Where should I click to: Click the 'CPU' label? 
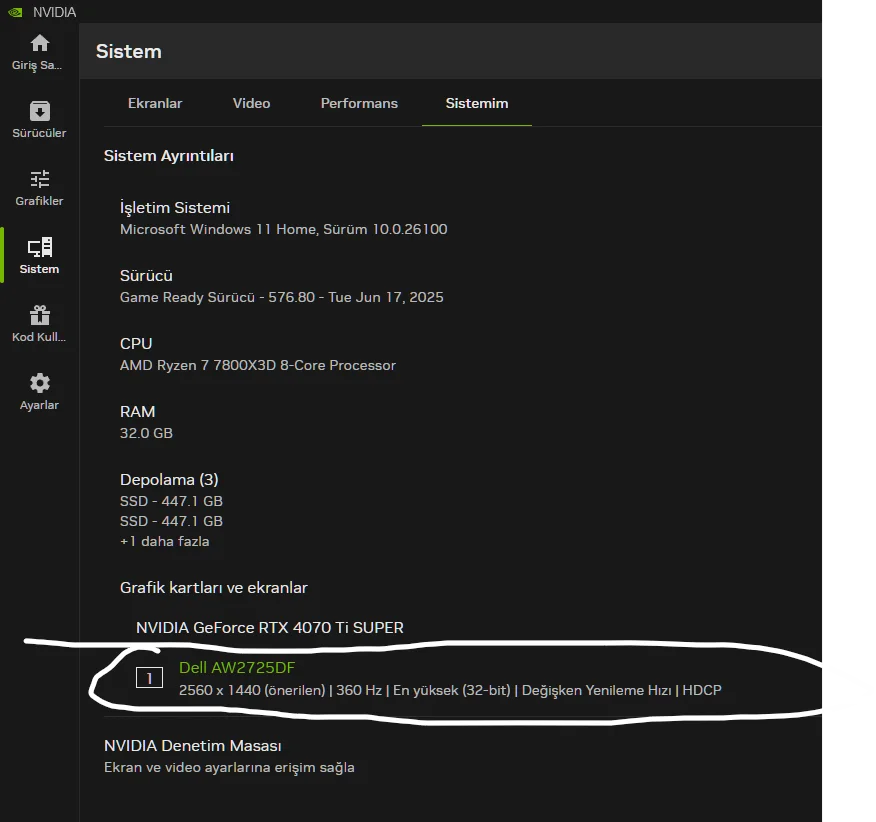tap(136, 344)
